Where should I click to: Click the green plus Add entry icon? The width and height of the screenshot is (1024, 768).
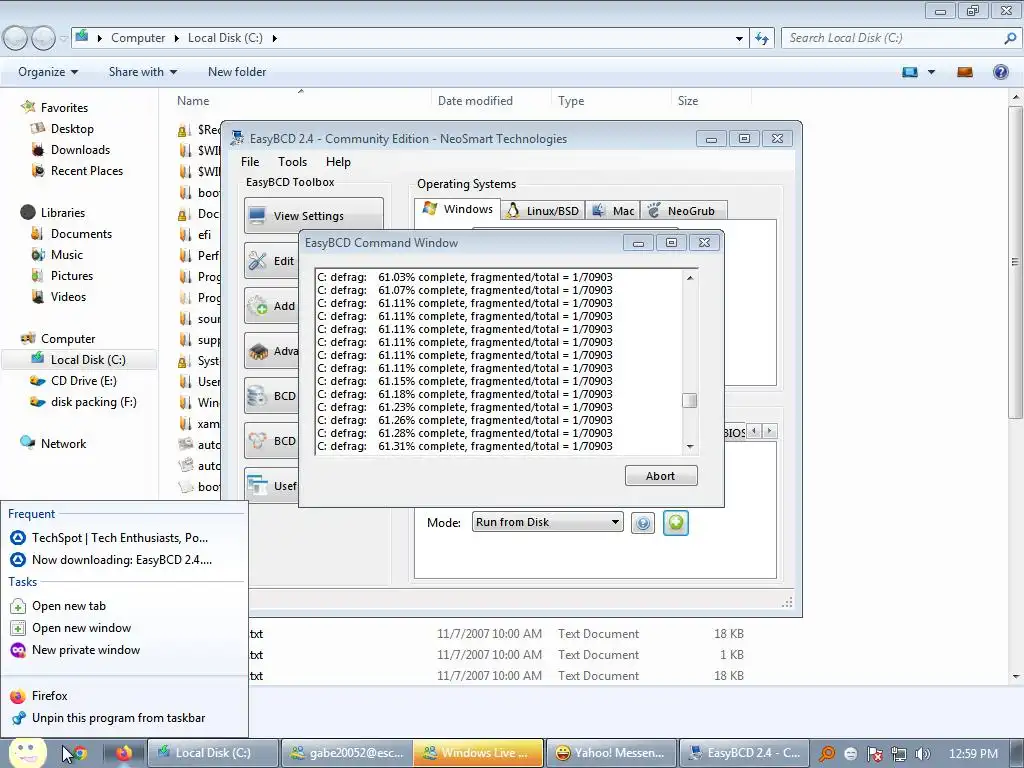[257, 306]
